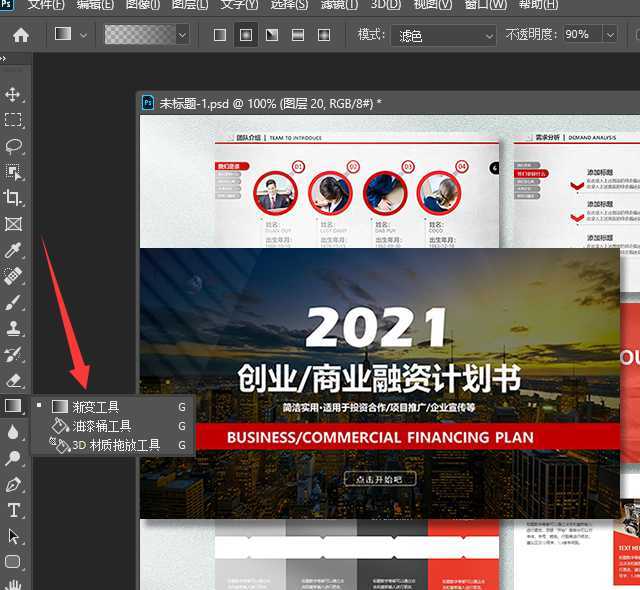This screenshot has height=590, width=640.
Task: Select the Rounded Rectangle shape tool
Action: click(13, 562)
